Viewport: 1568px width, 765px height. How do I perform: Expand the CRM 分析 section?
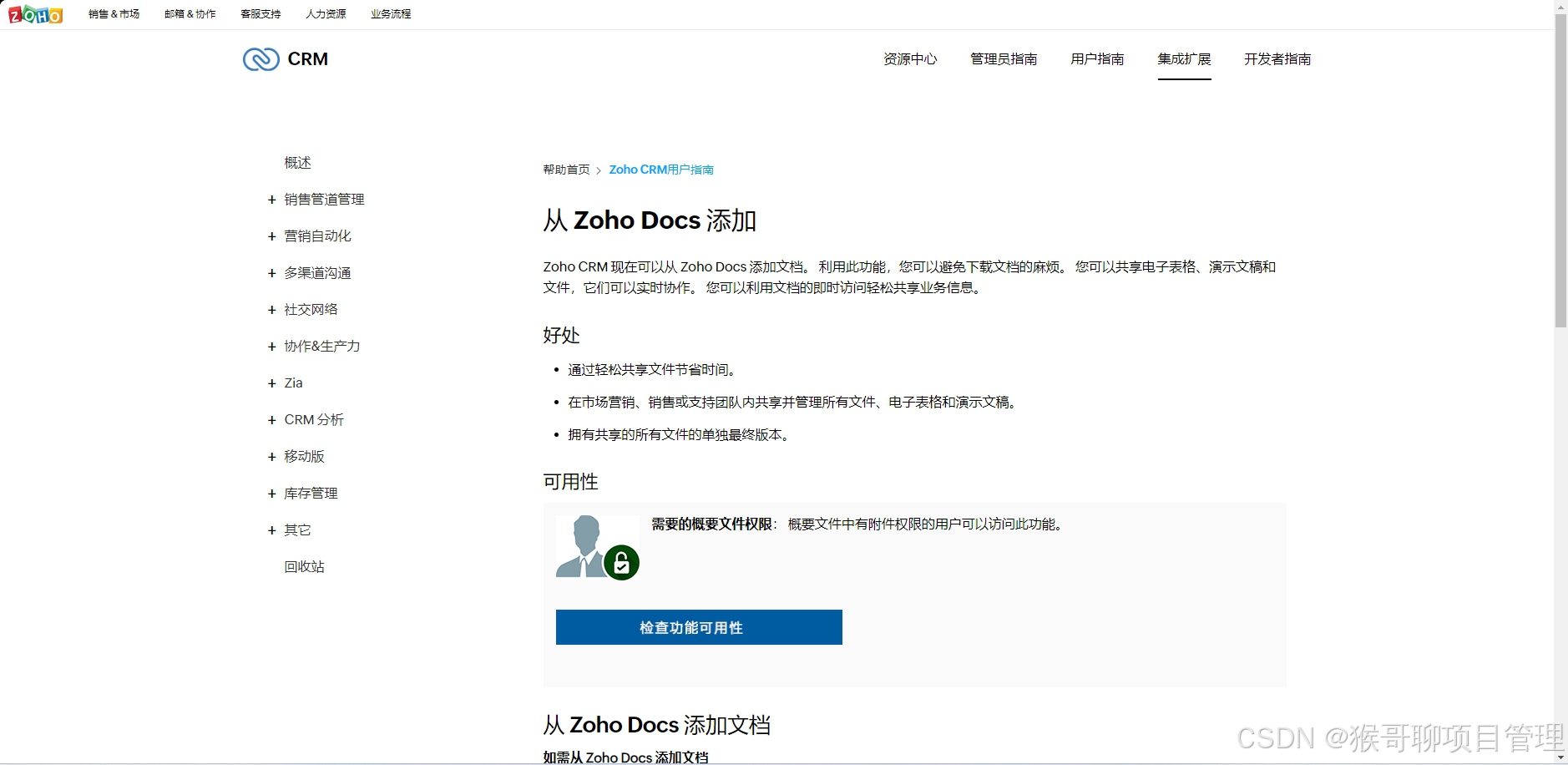pyautogui.click(x=271, y=420)
